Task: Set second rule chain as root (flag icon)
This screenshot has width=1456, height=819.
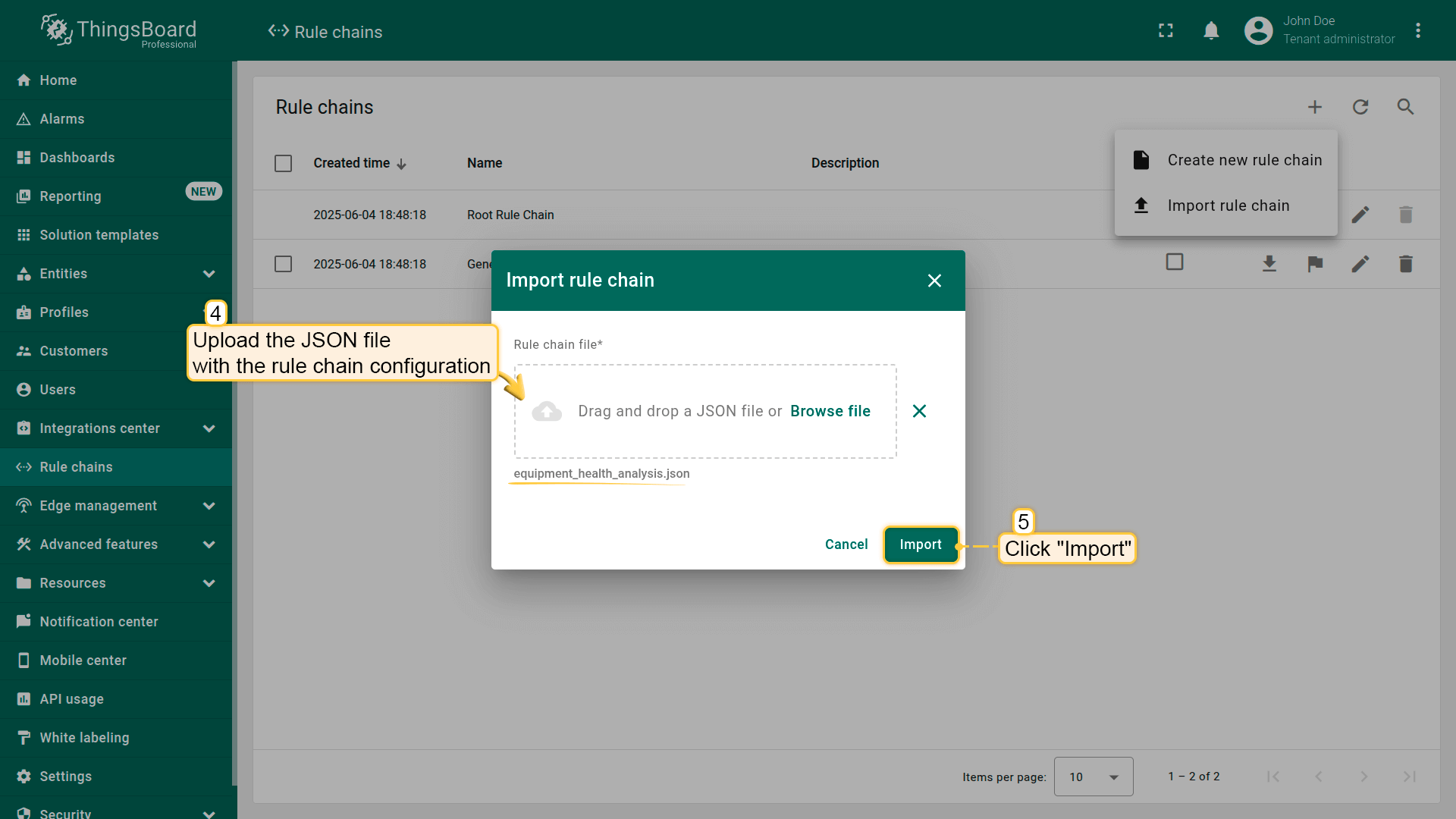Action: coord(1315,264)
